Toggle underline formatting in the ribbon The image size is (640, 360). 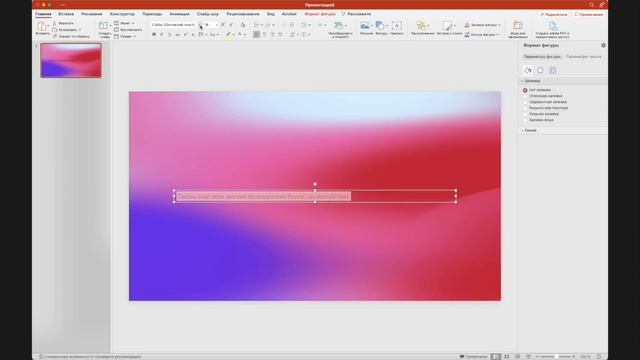[169, 35]
